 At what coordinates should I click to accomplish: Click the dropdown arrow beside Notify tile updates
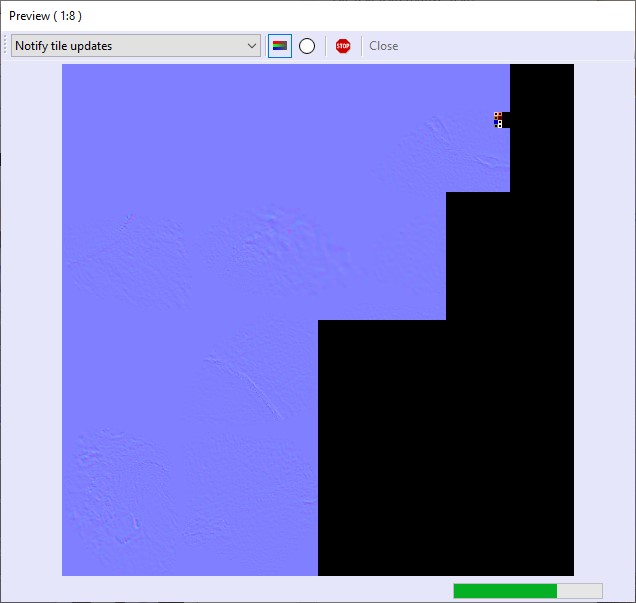[251, 46]
